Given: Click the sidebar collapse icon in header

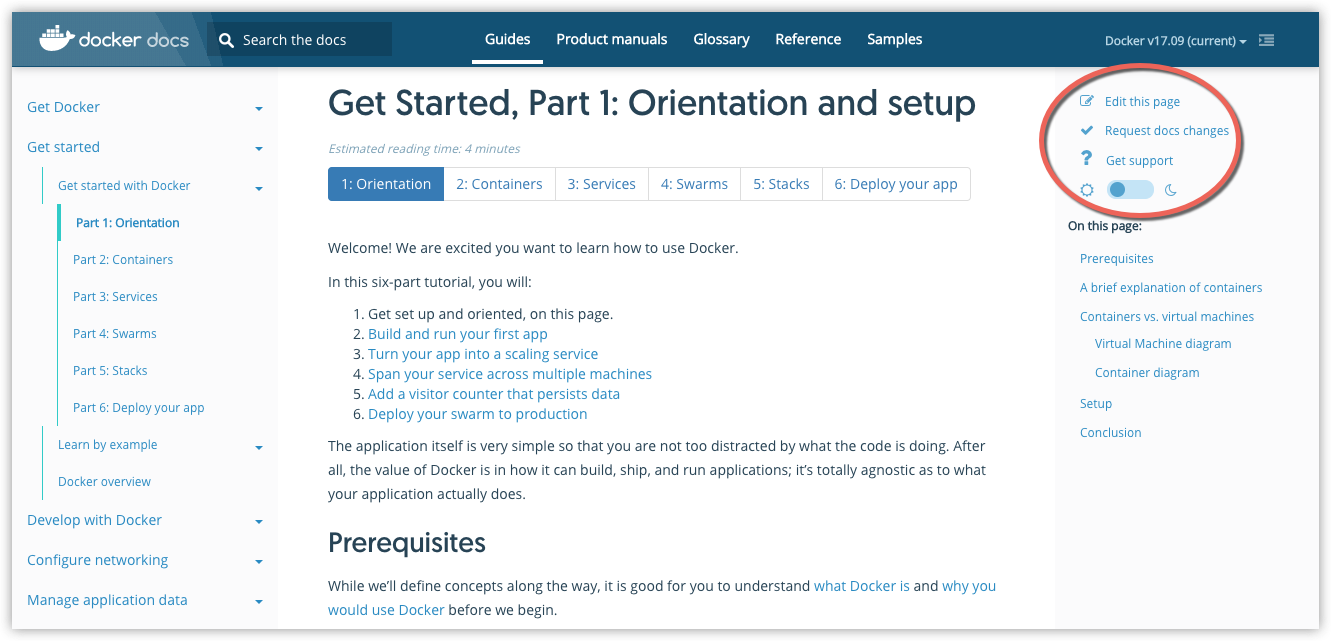Looking at the screenshot, I should (x=1266, y=41).
